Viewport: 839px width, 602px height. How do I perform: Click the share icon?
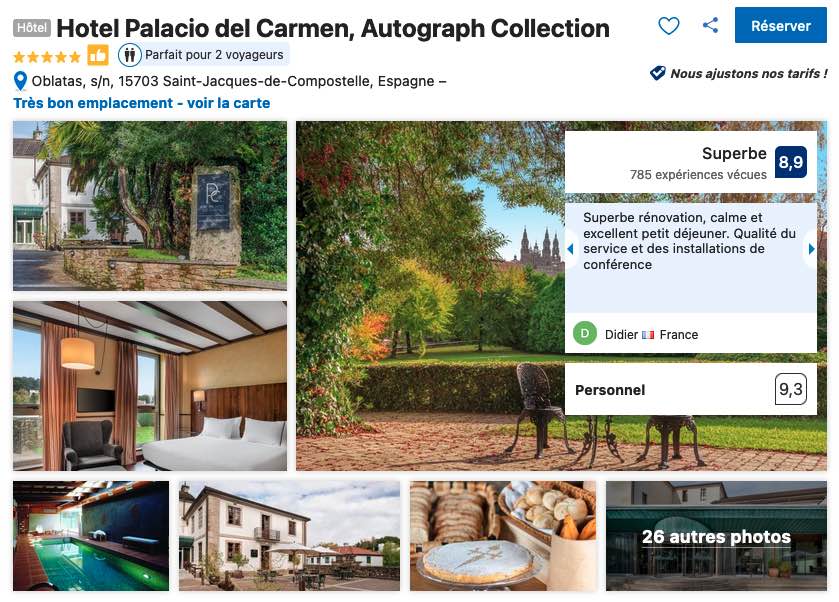(710, 25)
